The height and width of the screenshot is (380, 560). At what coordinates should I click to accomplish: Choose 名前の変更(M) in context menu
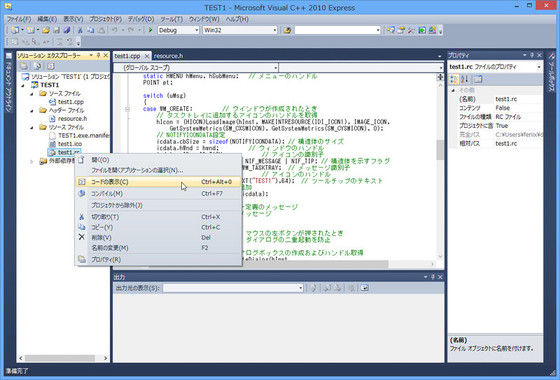click(158, 248)
